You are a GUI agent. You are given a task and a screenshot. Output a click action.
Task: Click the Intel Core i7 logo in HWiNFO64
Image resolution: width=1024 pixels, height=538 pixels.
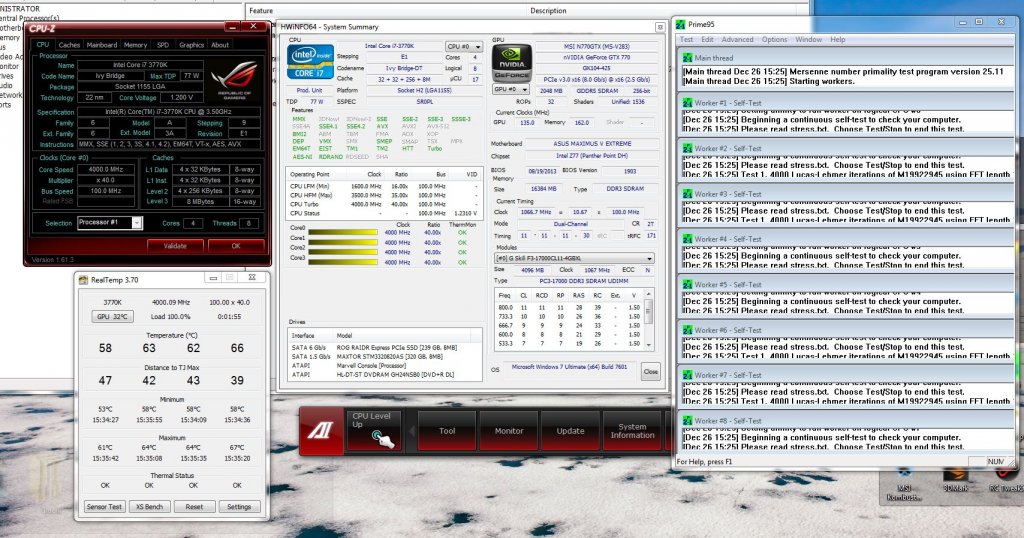tap(310, 62)
